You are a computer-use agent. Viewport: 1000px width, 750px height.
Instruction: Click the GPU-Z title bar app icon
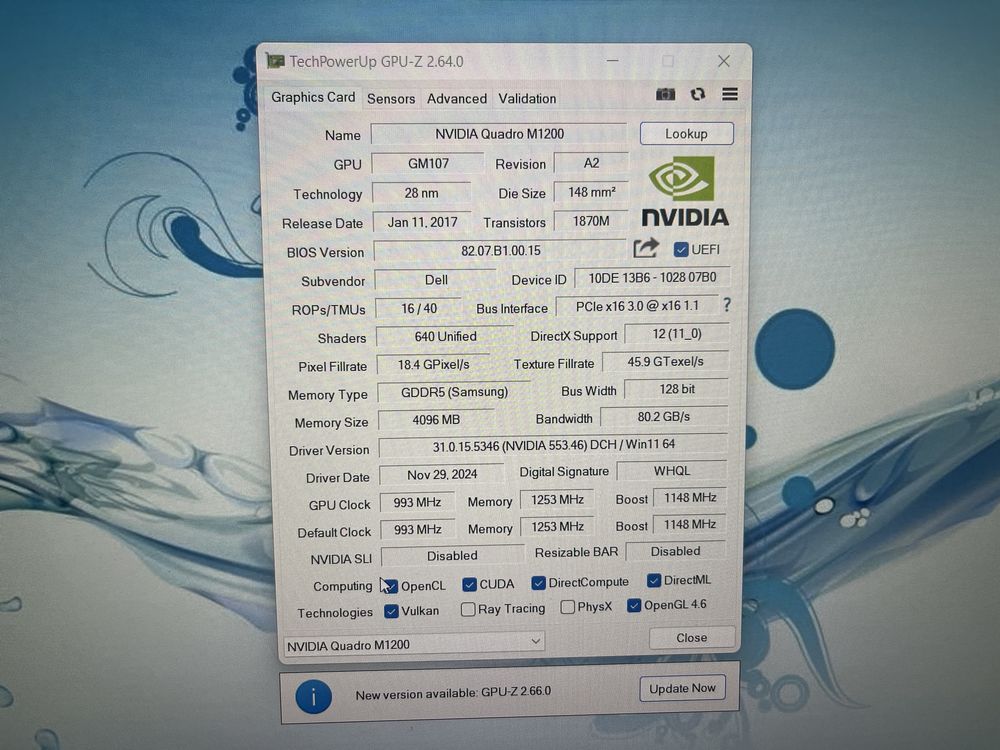pos(275,61)
